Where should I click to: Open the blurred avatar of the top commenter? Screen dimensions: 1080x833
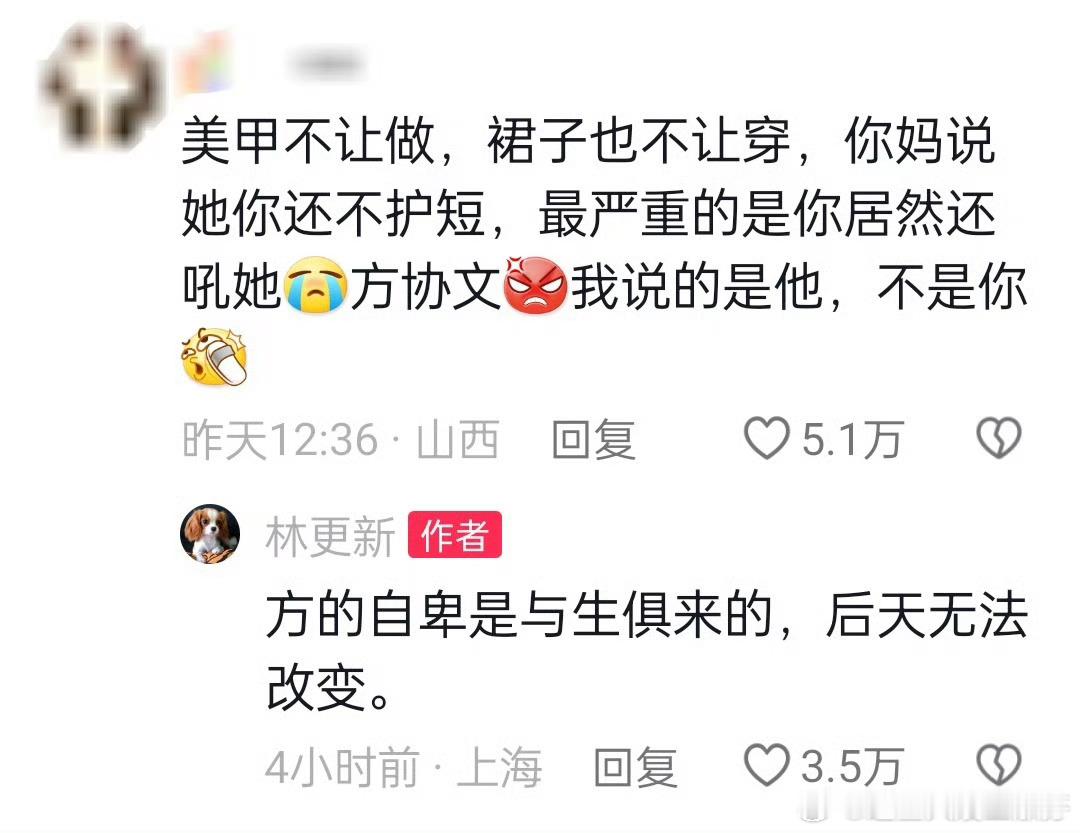point(102,84)
